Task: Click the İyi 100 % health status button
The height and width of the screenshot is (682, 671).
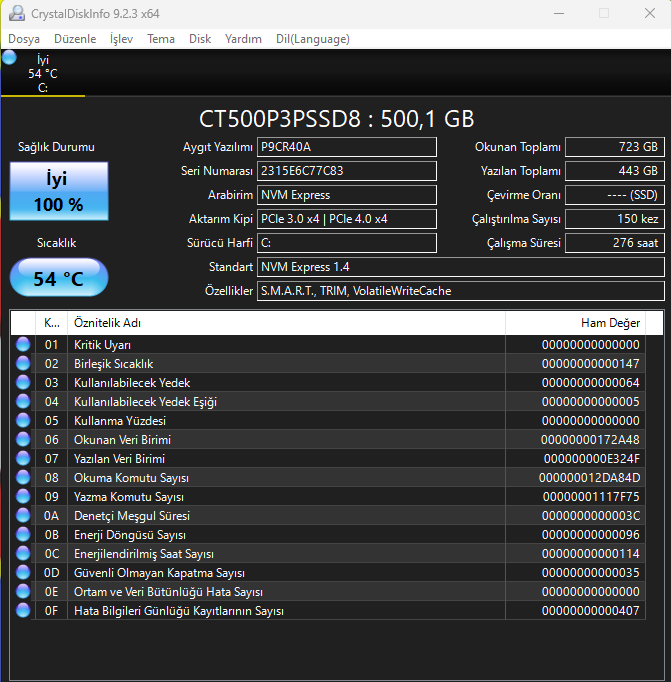Action: click(59, 191)
